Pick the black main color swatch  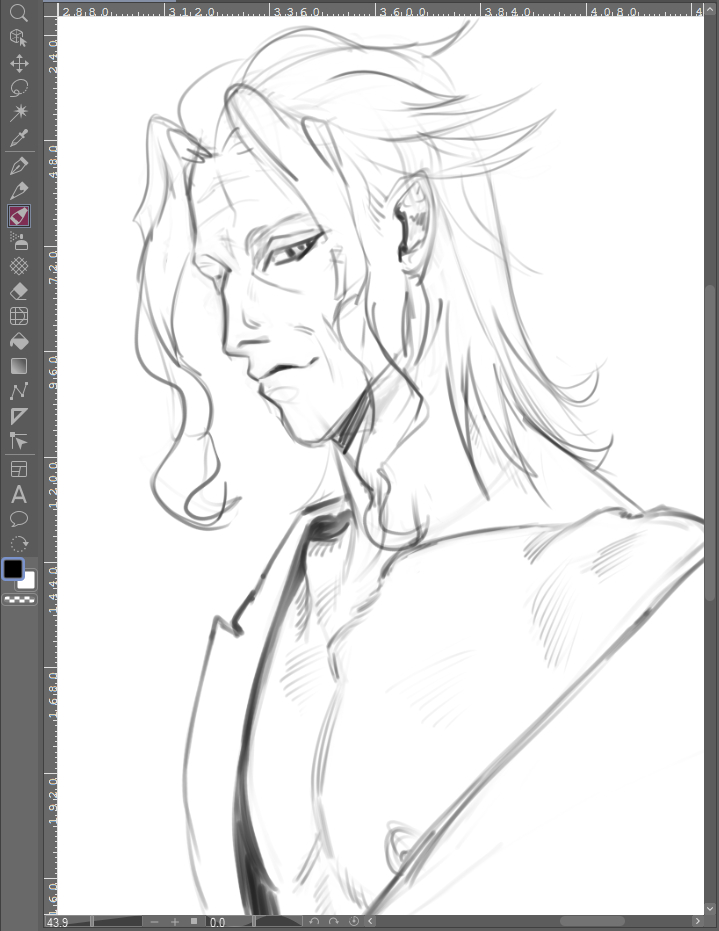[x=13, y=569]
